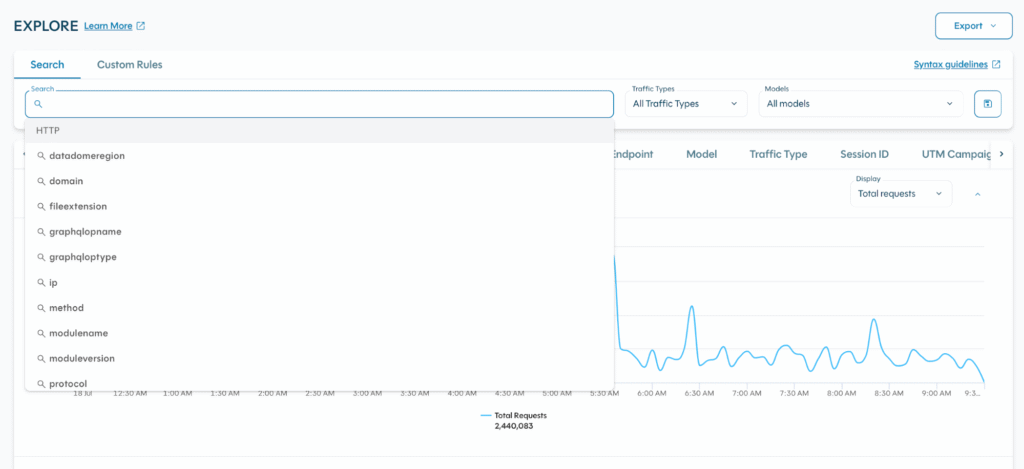Image resolution: width=1024 pixels, height=469 pixels.
Task: Open the Traffic Types dropdown
Action: (686, 104)
